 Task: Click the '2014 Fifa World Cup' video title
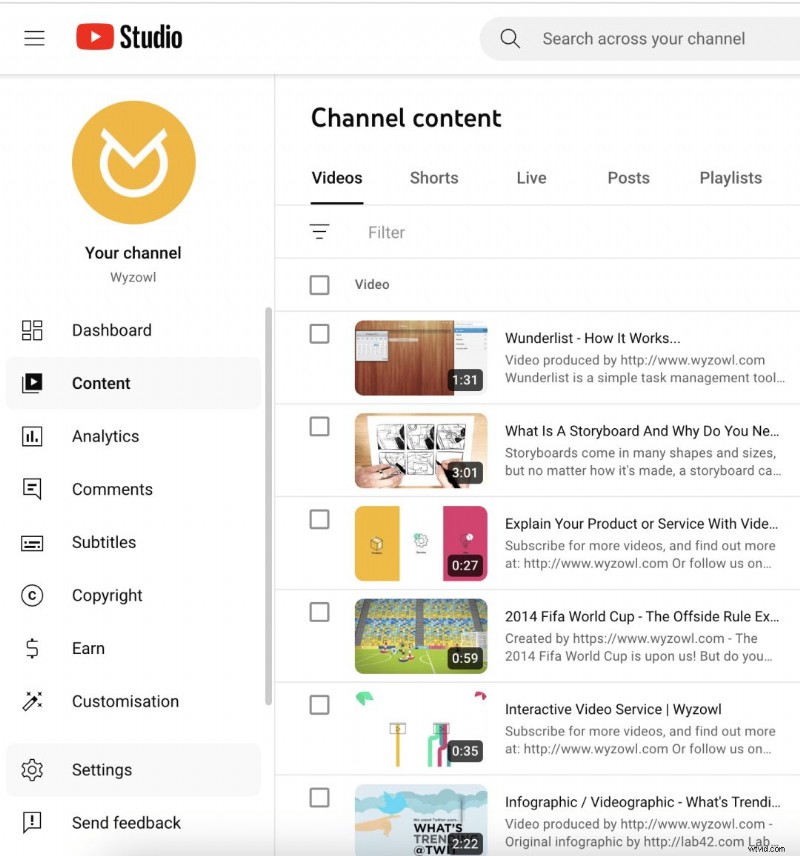tap(642, 617)
